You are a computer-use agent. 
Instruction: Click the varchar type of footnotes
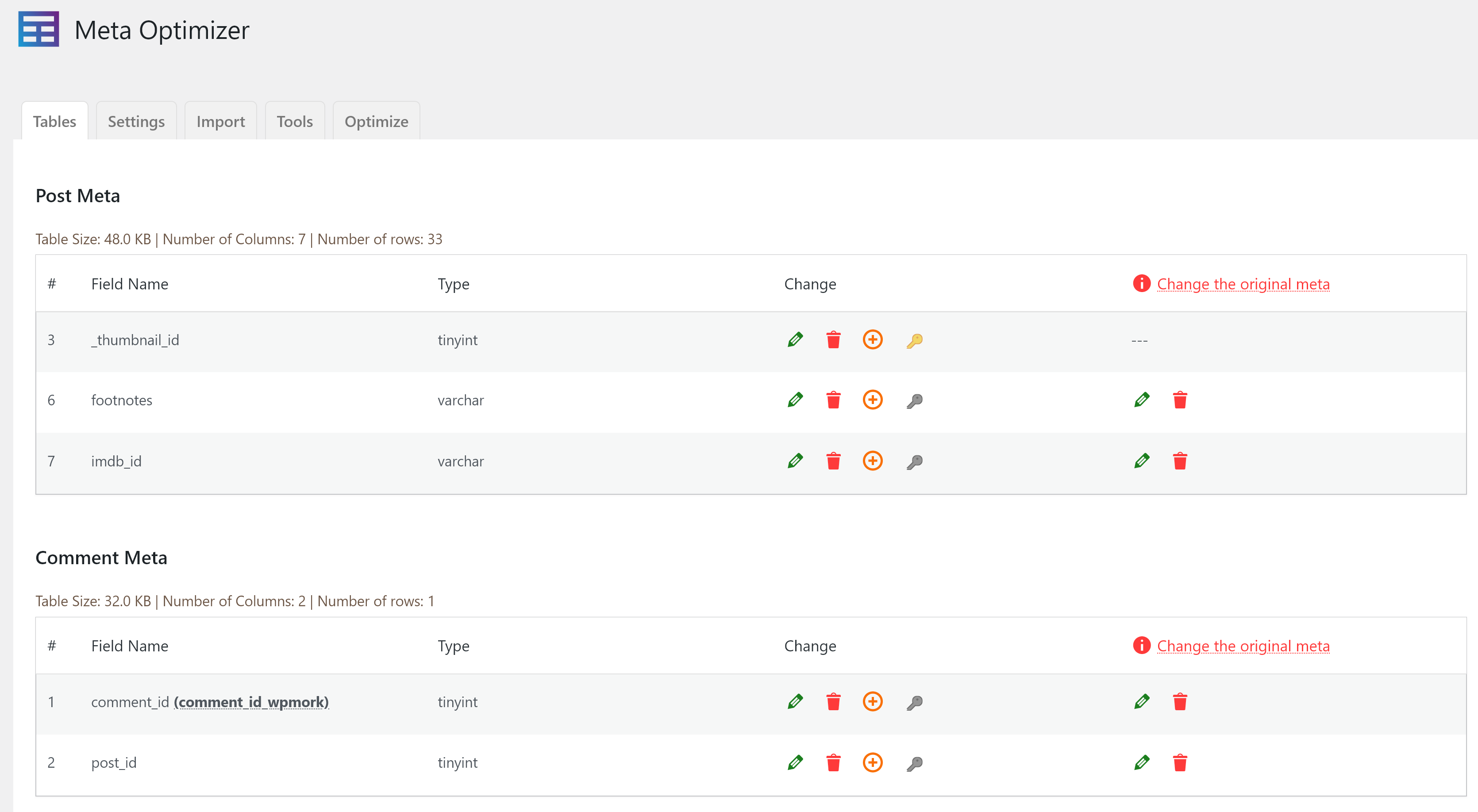pos(461,400)
